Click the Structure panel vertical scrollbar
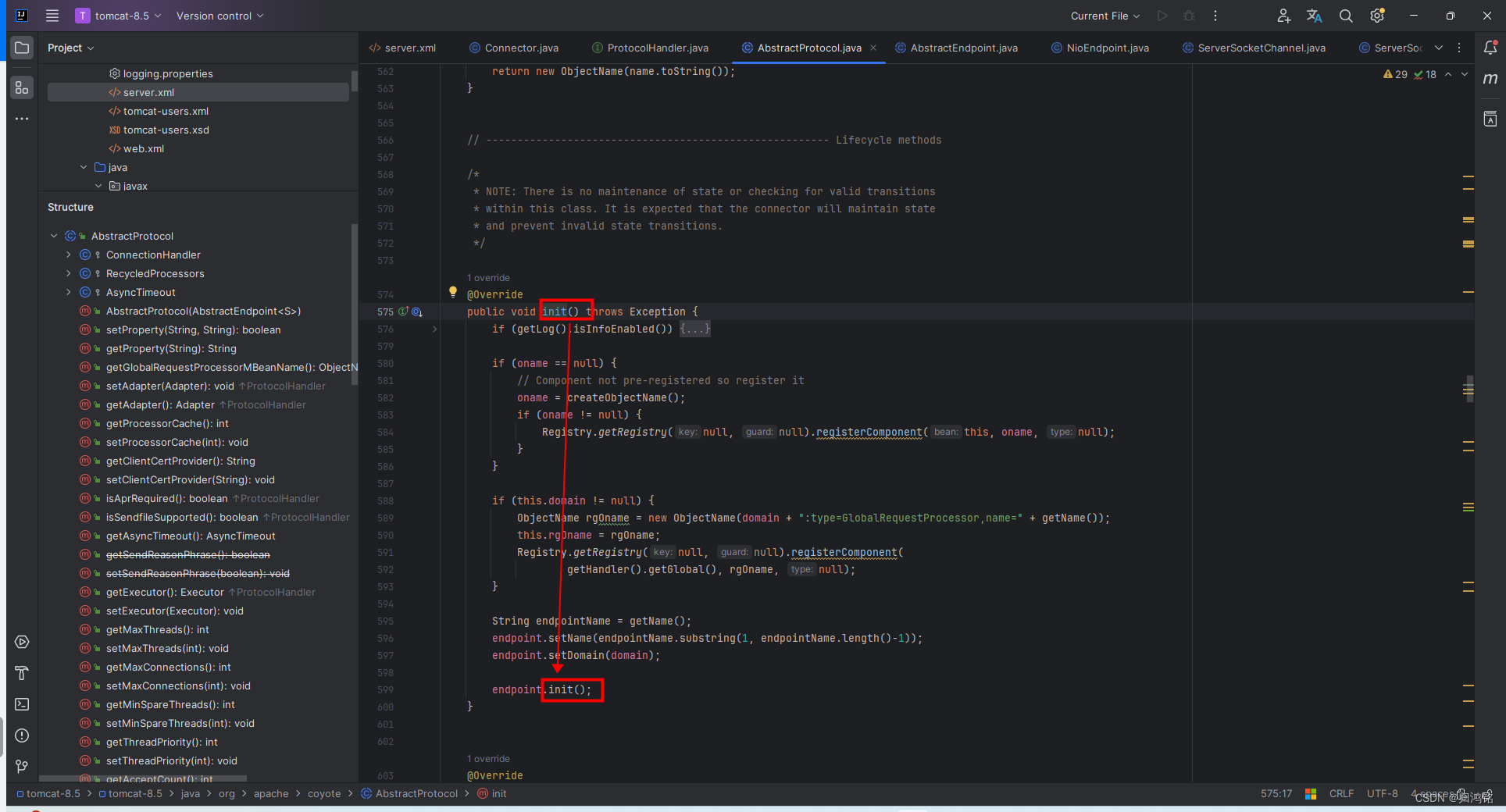The width and height of the screenshot is (1506, 812). click(x=355, y=304)
